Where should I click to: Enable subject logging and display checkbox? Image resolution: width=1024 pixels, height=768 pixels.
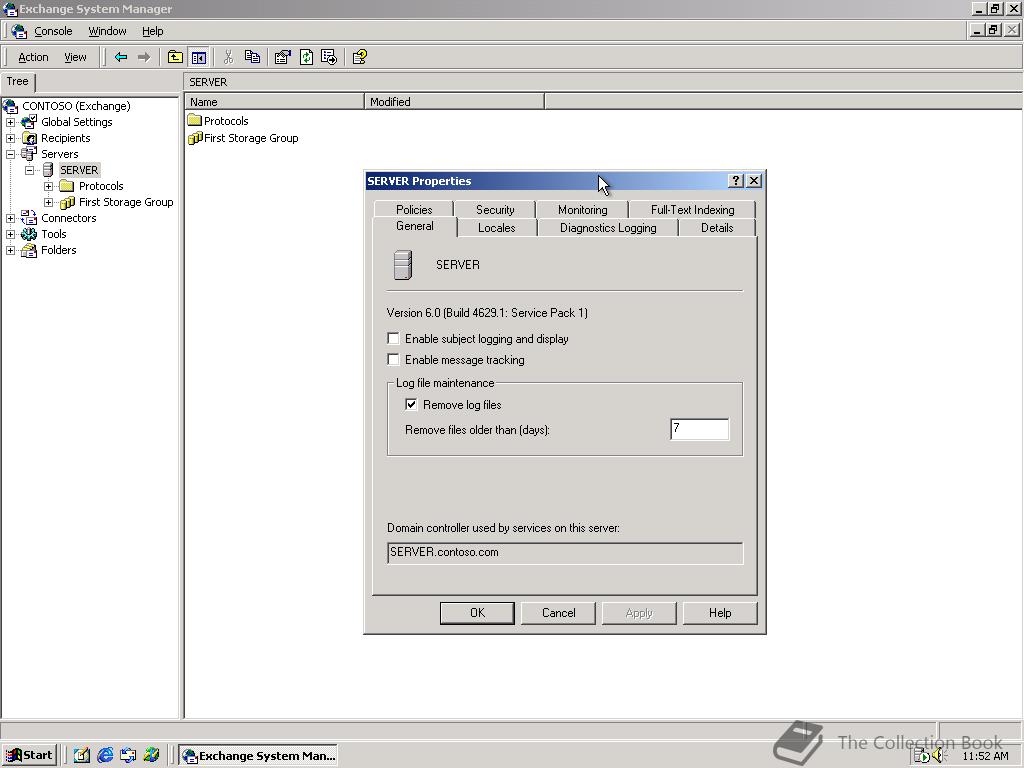[393, 338]
